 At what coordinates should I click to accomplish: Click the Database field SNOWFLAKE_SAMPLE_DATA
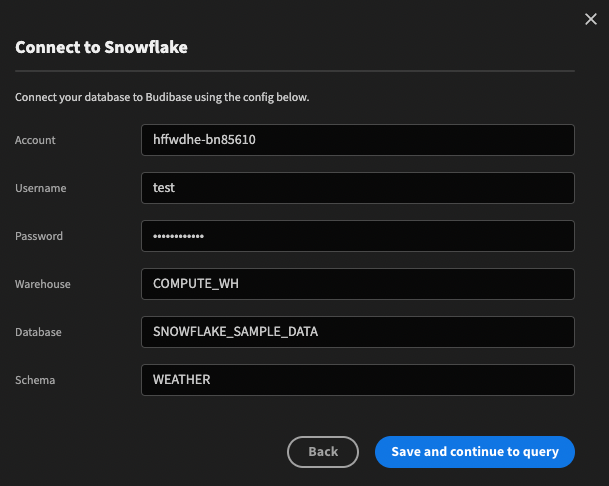coord(358,332)
